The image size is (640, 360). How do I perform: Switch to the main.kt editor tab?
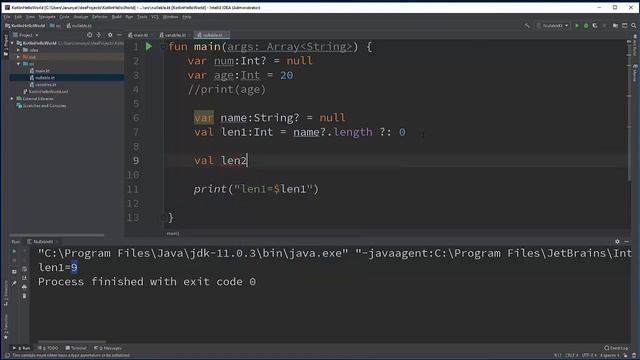click(139, 35)
